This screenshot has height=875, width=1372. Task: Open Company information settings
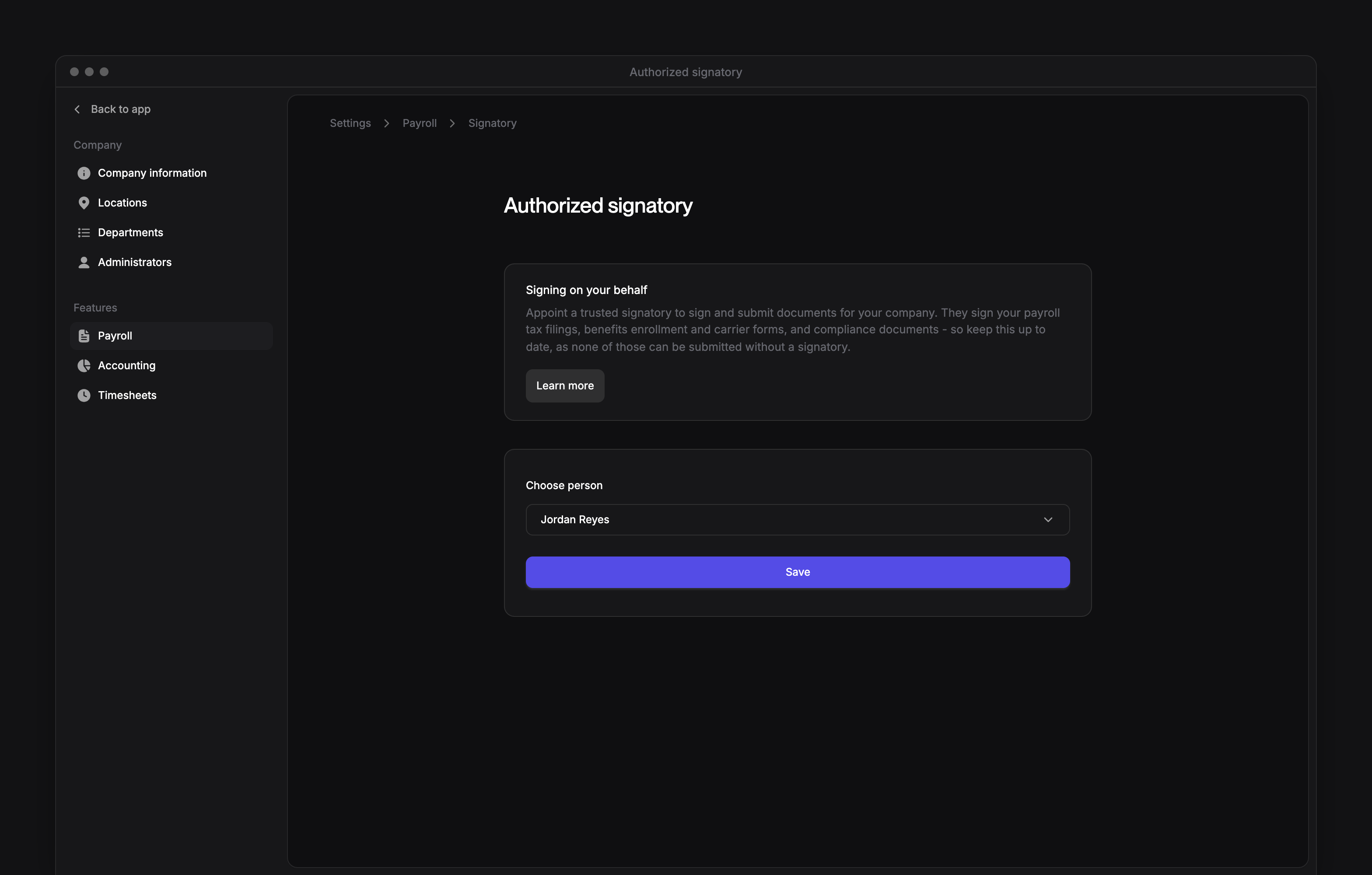coord(171,173)
